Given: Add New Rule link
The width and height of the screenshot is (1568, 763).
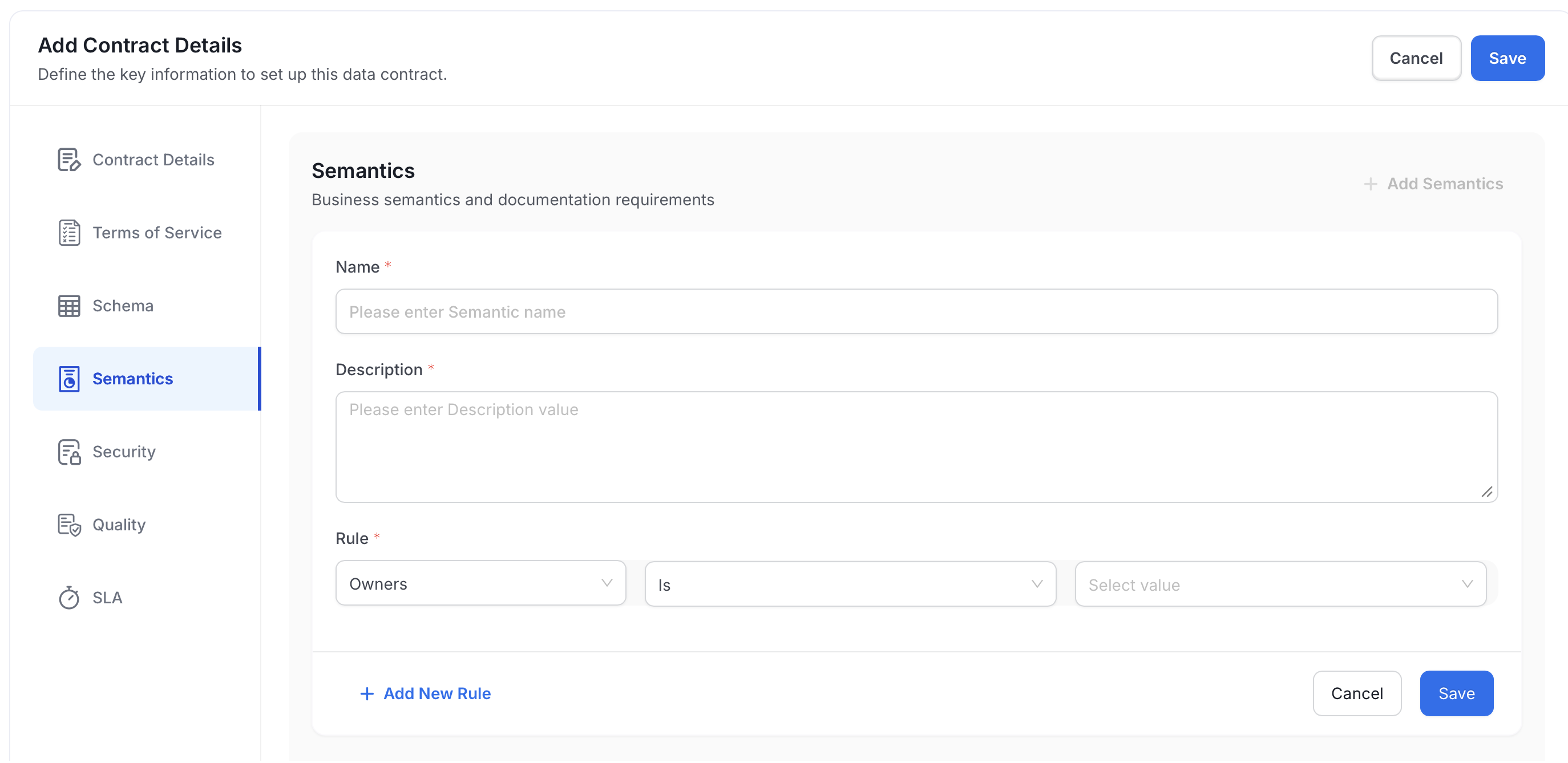Looking at the screenshot, I should (437, 693).
